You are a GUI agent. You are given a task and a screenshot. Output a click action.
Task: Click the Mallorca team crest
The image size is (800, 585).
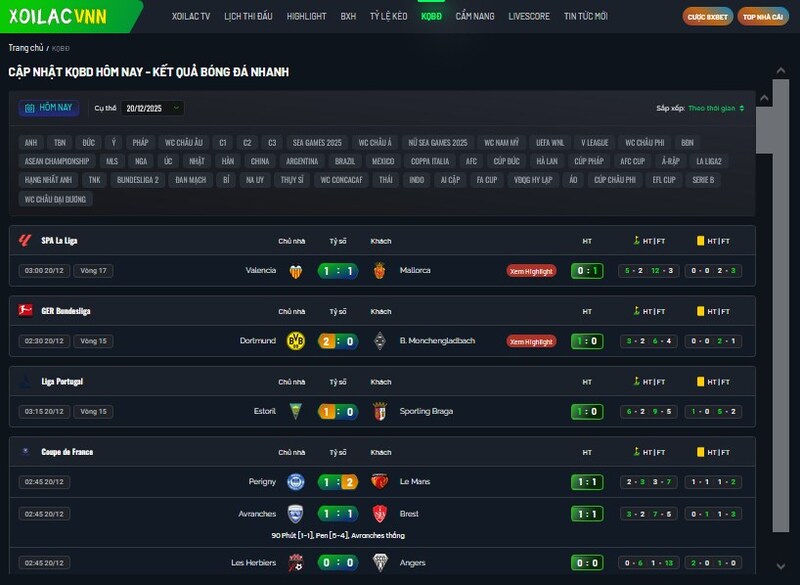[380, 271]
